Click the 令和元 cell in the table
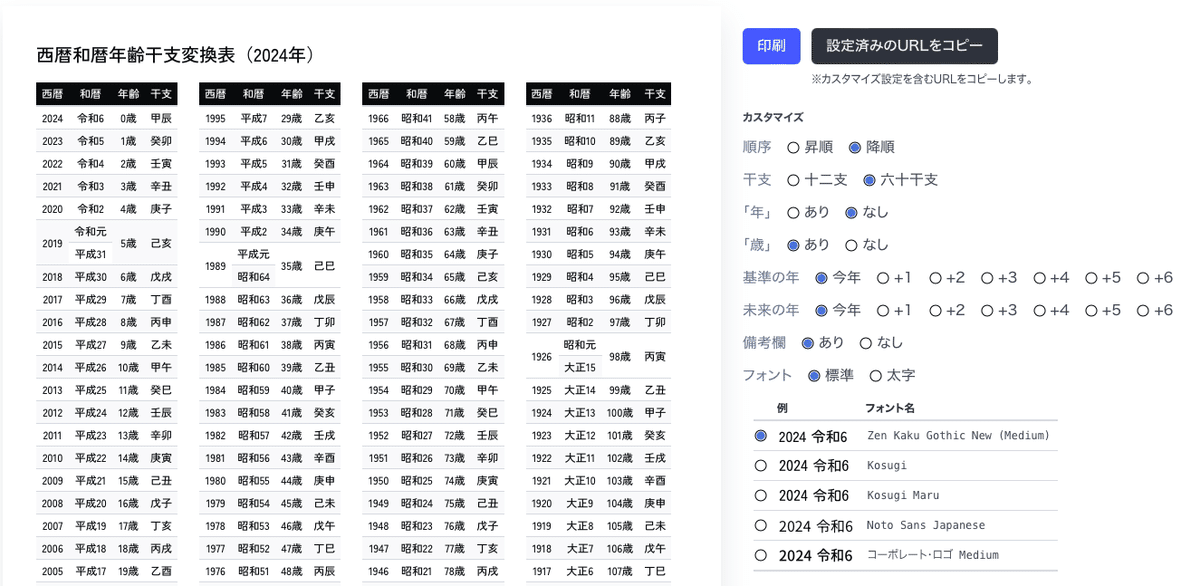1200x586 pixels. coord(90,231)
